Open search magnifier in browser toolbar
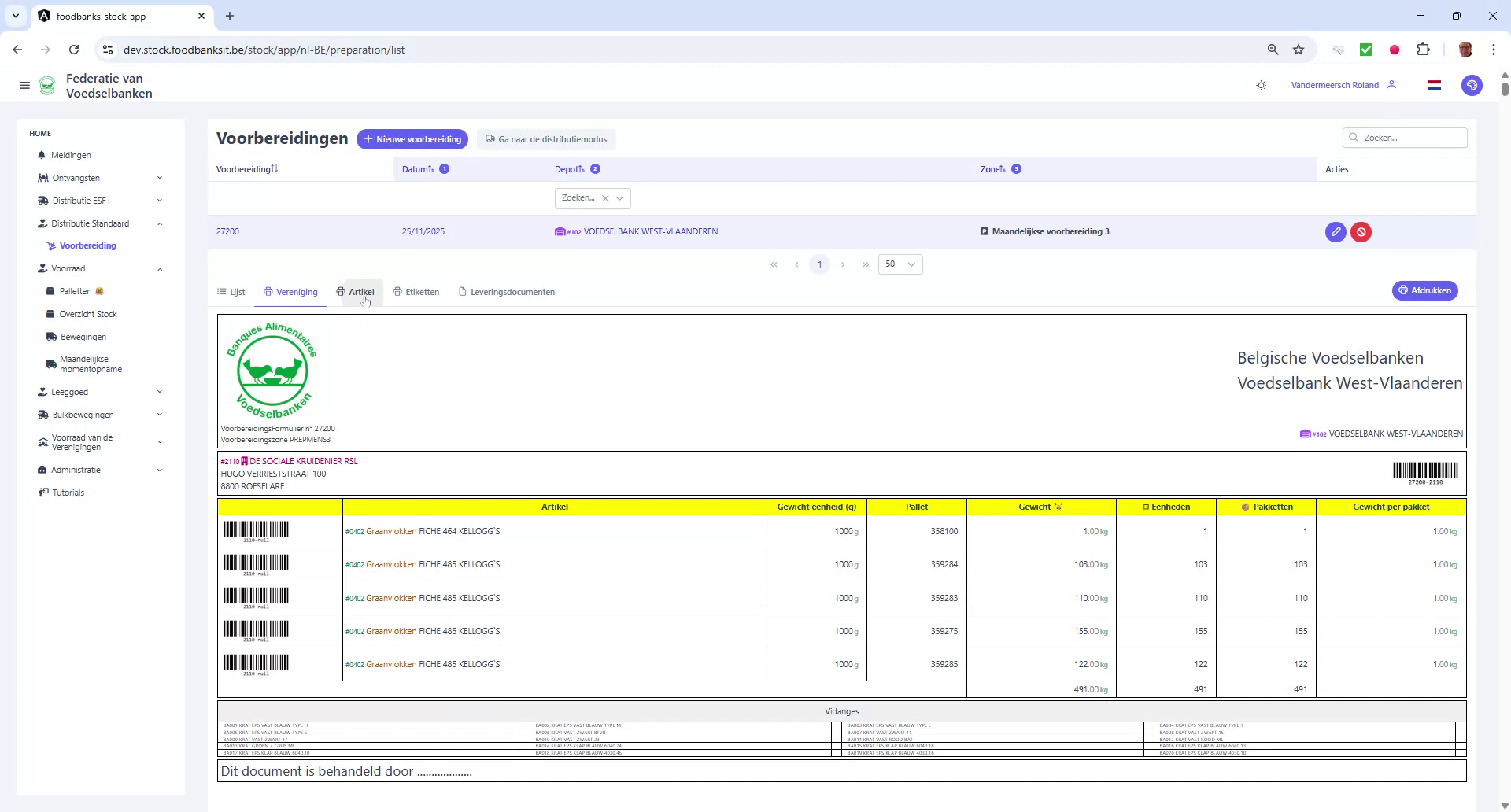Screen dimensions: 1511x812 point(1273,49)
